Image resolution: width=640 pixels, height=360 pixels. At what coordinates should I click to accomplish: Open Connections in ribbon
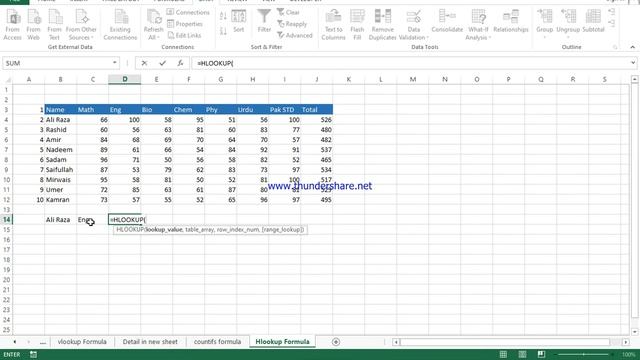pos(188,12)
